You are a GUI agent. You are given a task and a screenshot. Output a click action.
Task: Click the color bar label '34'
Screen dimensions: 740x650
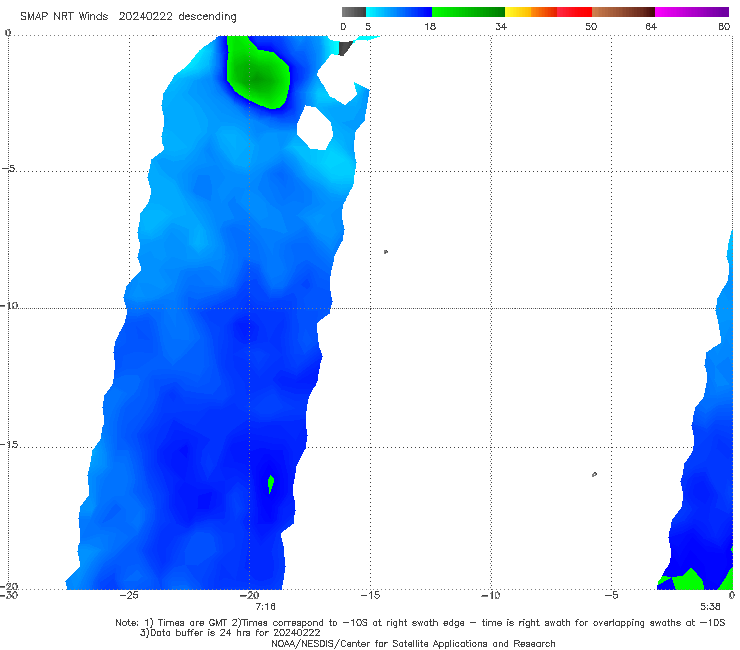tap(501, 26)
